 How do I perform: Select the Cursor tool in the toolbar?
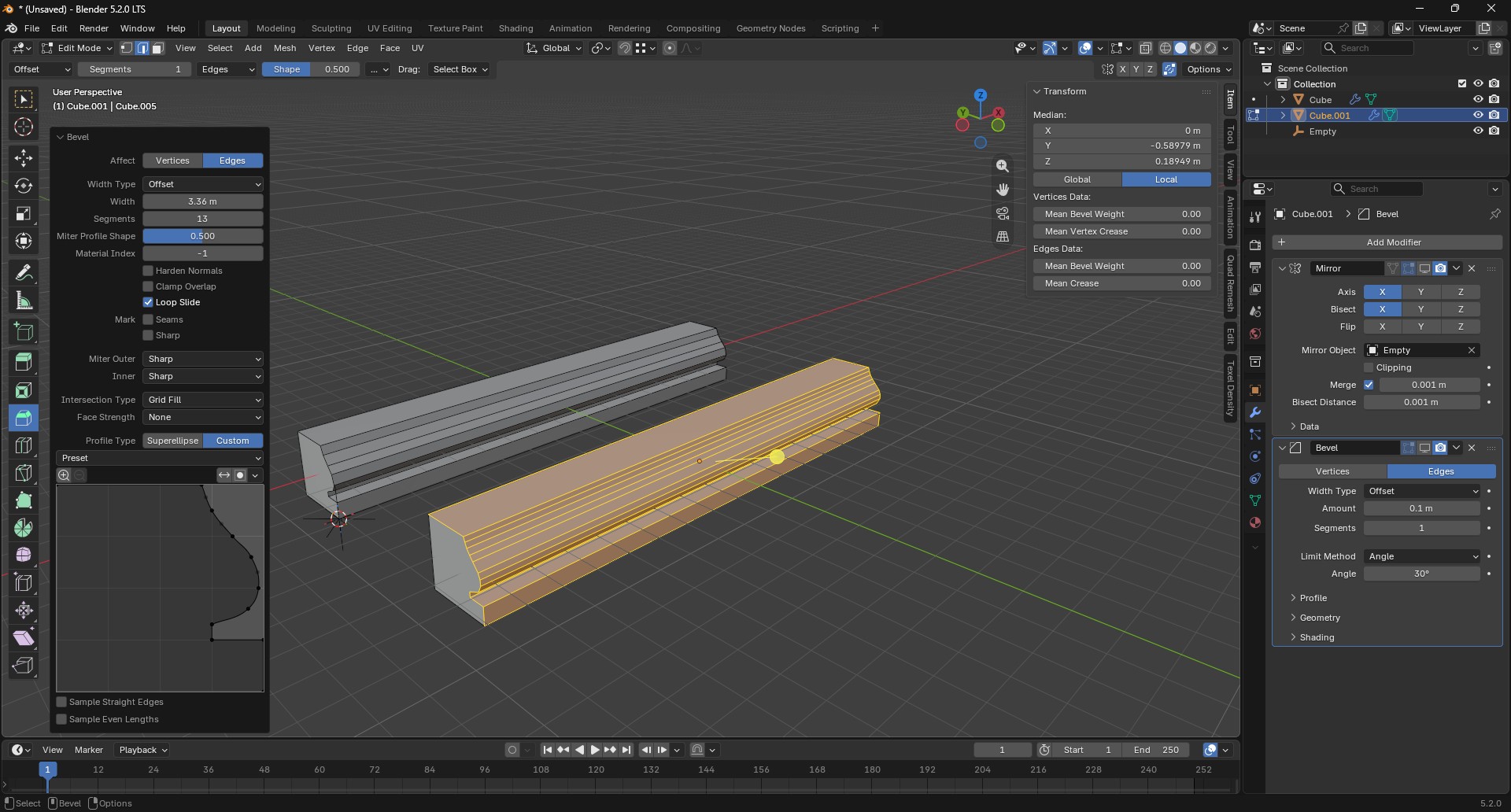(x=24, y=127)
